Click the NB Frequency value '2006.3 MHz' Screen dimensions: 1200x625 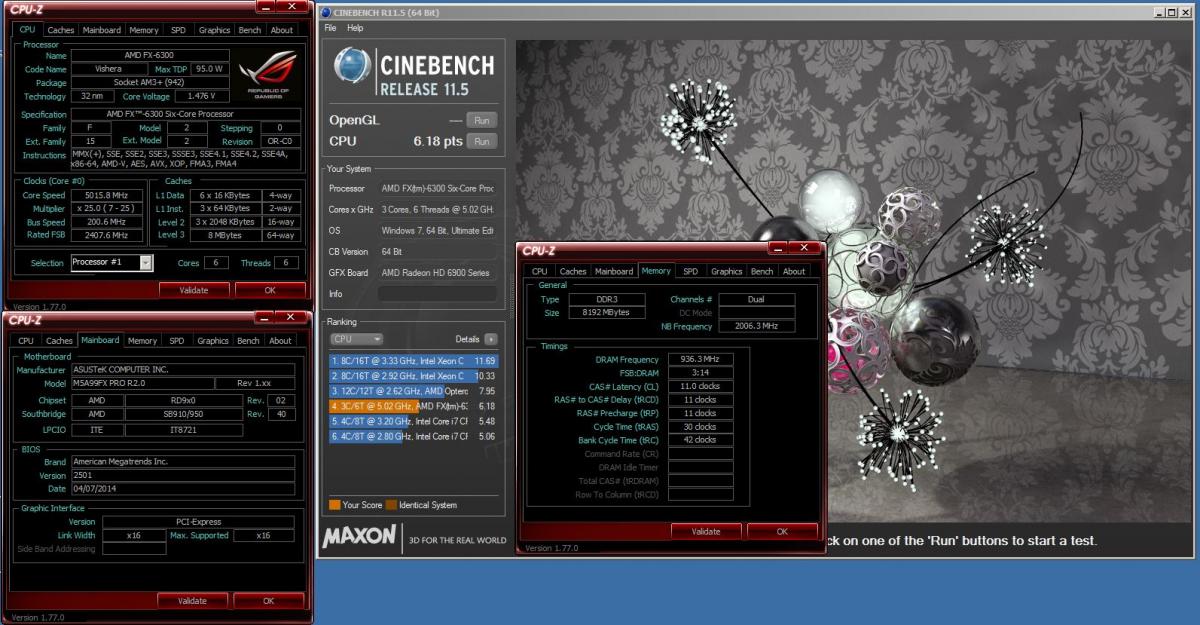(755, 326)
